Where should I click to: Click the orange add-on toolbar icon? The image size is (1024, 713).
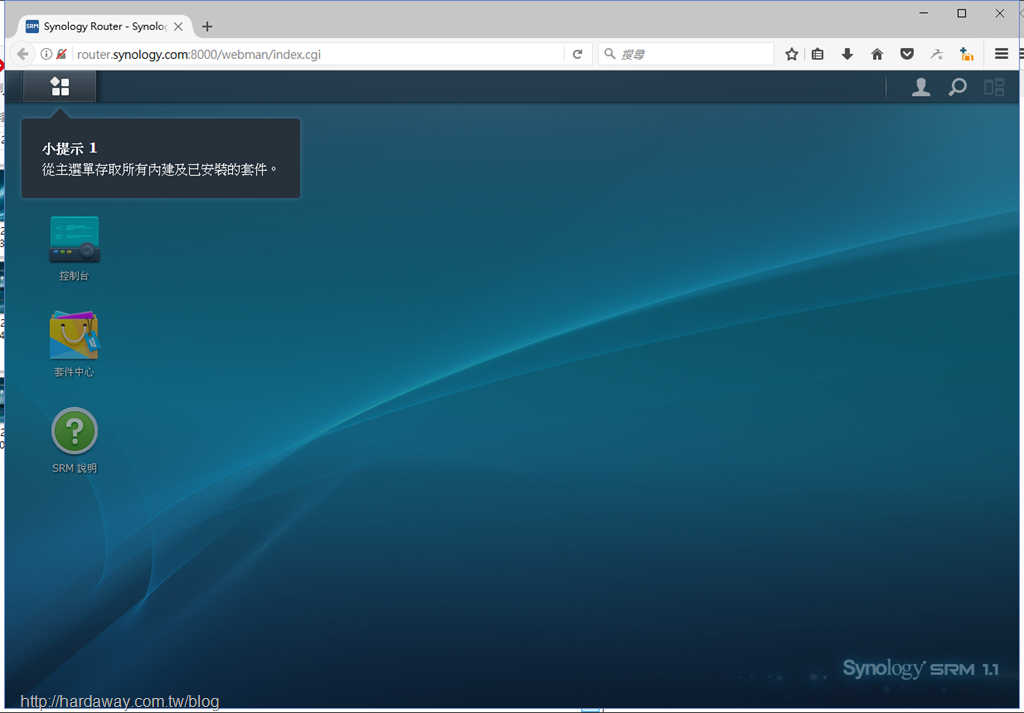[x=967, y=54]
